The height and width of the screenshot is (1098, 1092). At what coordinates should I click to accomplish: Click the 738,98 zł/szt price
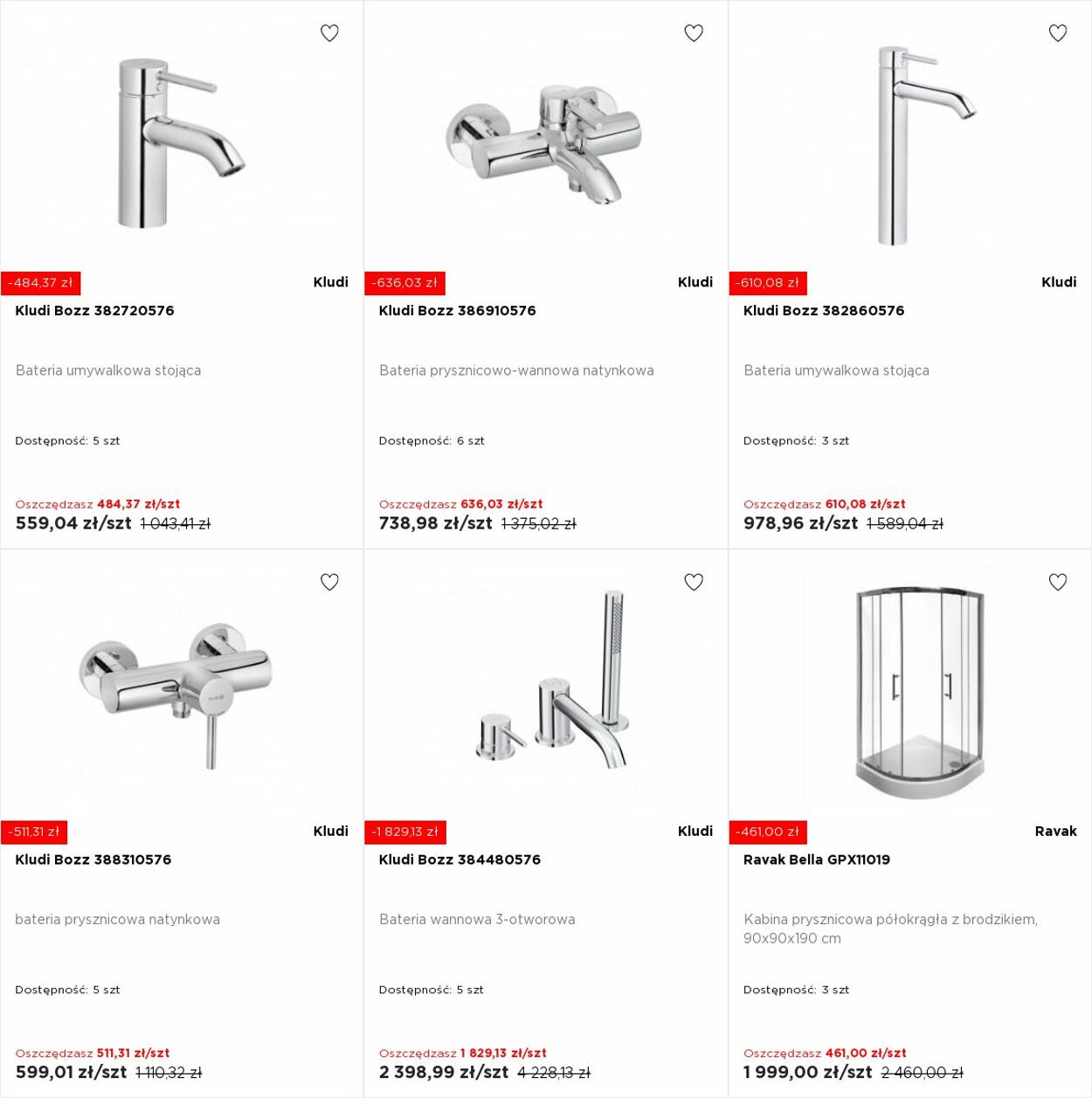435,523
